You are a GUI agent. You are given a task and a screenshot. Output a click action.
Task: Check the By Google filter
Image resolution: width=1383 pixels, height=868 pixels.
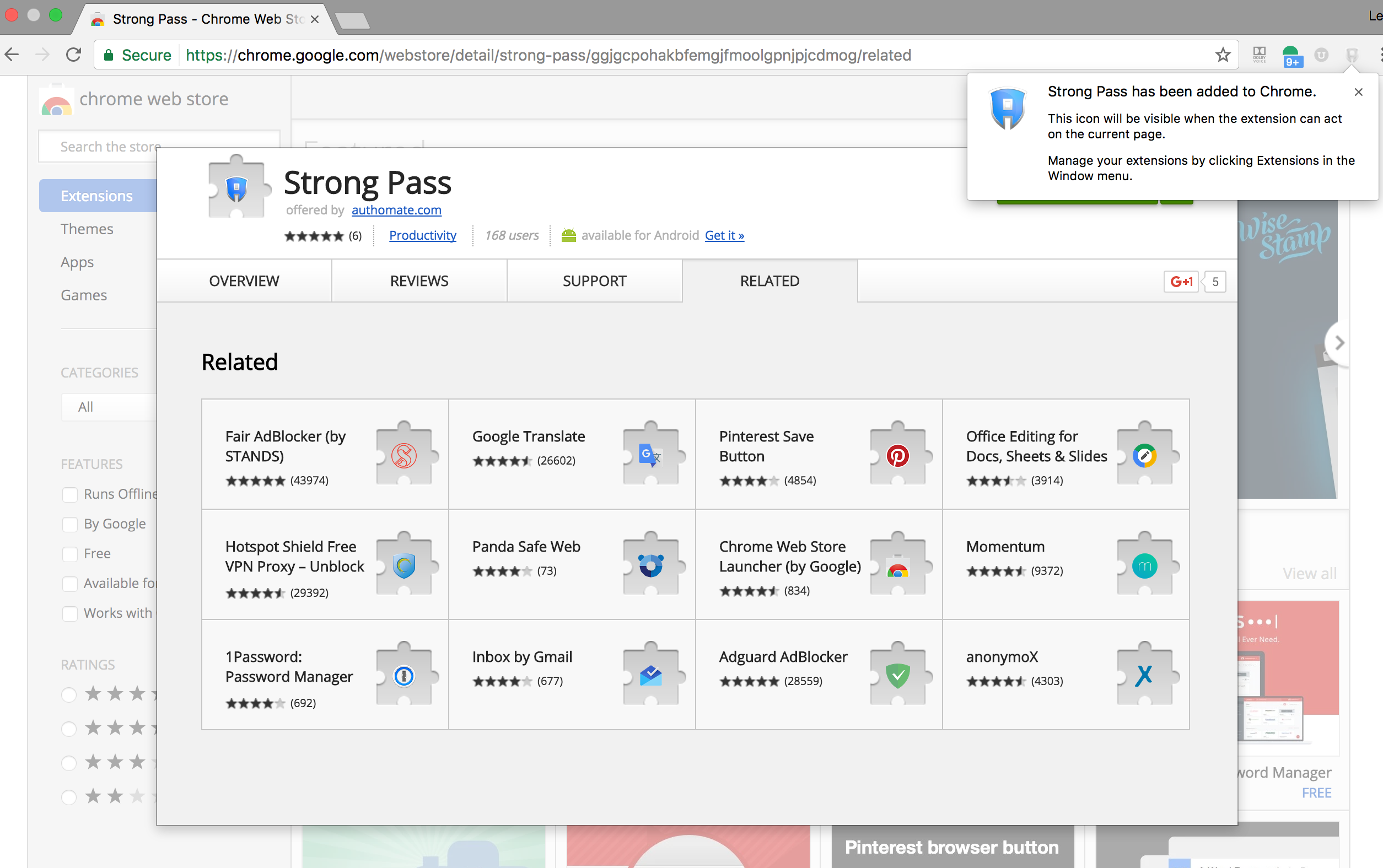click(70, 524)
